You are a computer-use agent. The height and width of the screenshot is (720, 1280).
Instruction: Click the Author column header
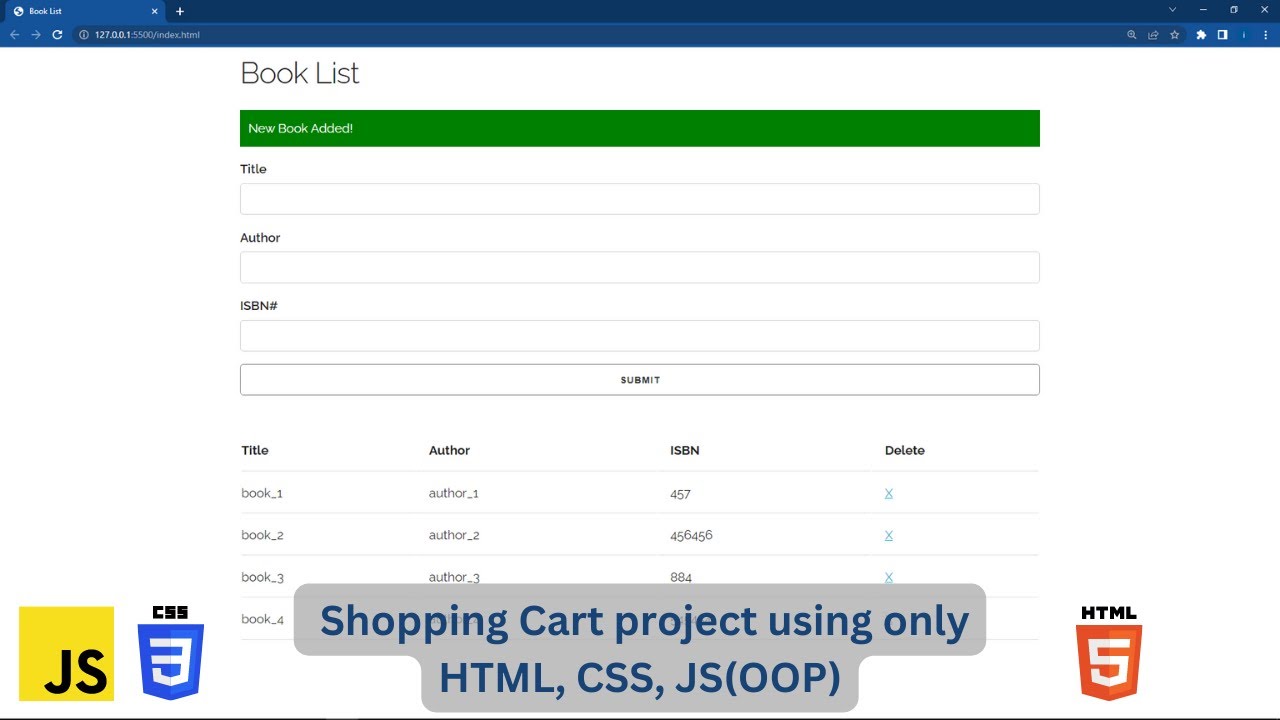pos(449,450)
